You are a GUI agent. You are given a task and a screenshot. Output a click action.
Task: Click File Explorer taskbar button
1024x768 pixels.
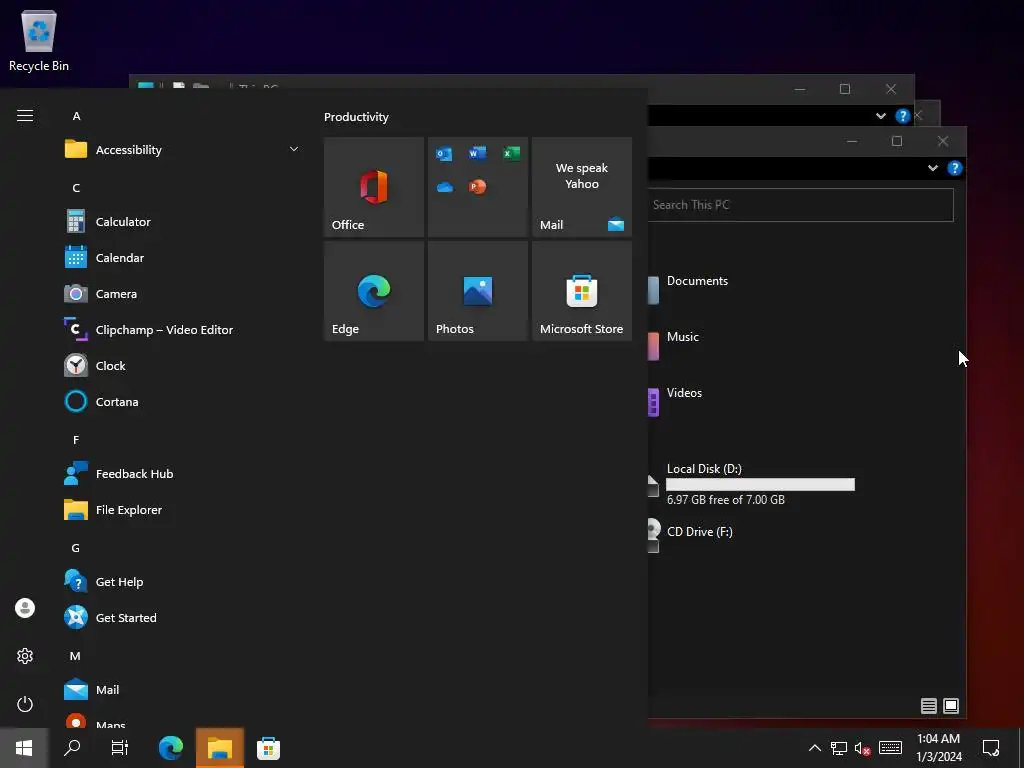(x=220, y=748)
